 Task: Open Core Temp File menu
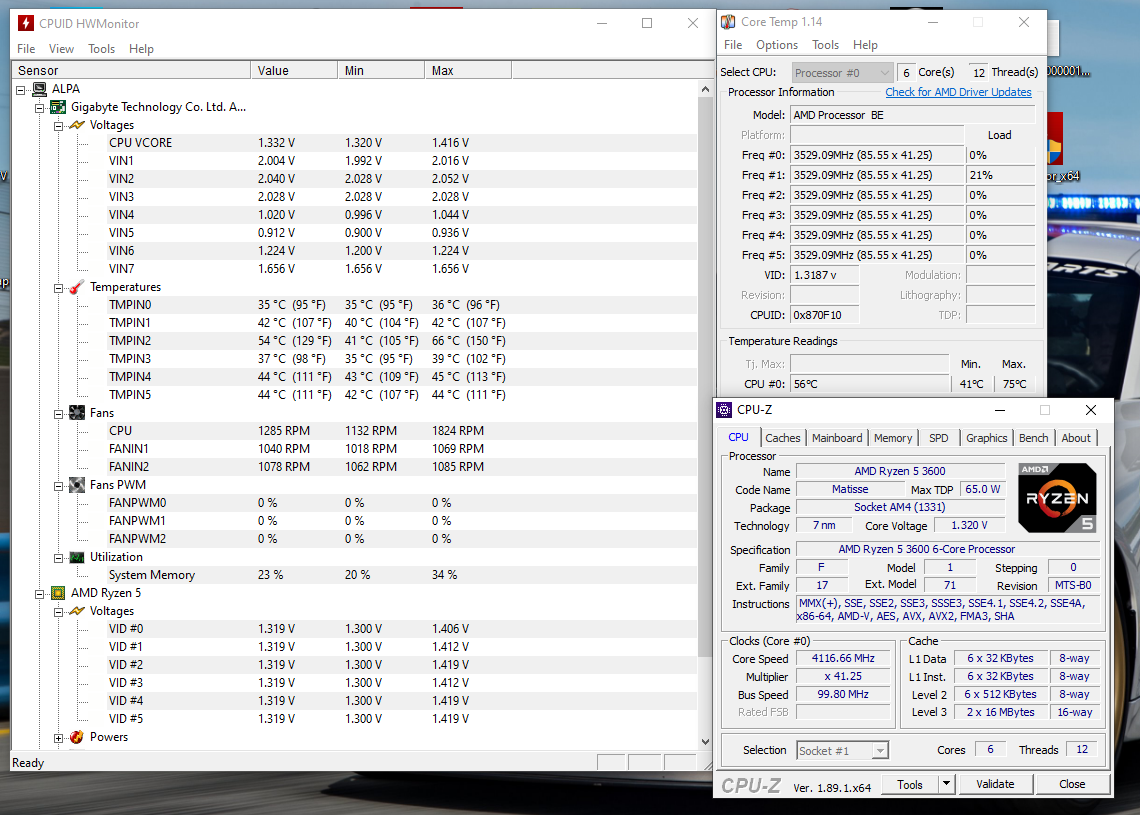tap(733, 45)
